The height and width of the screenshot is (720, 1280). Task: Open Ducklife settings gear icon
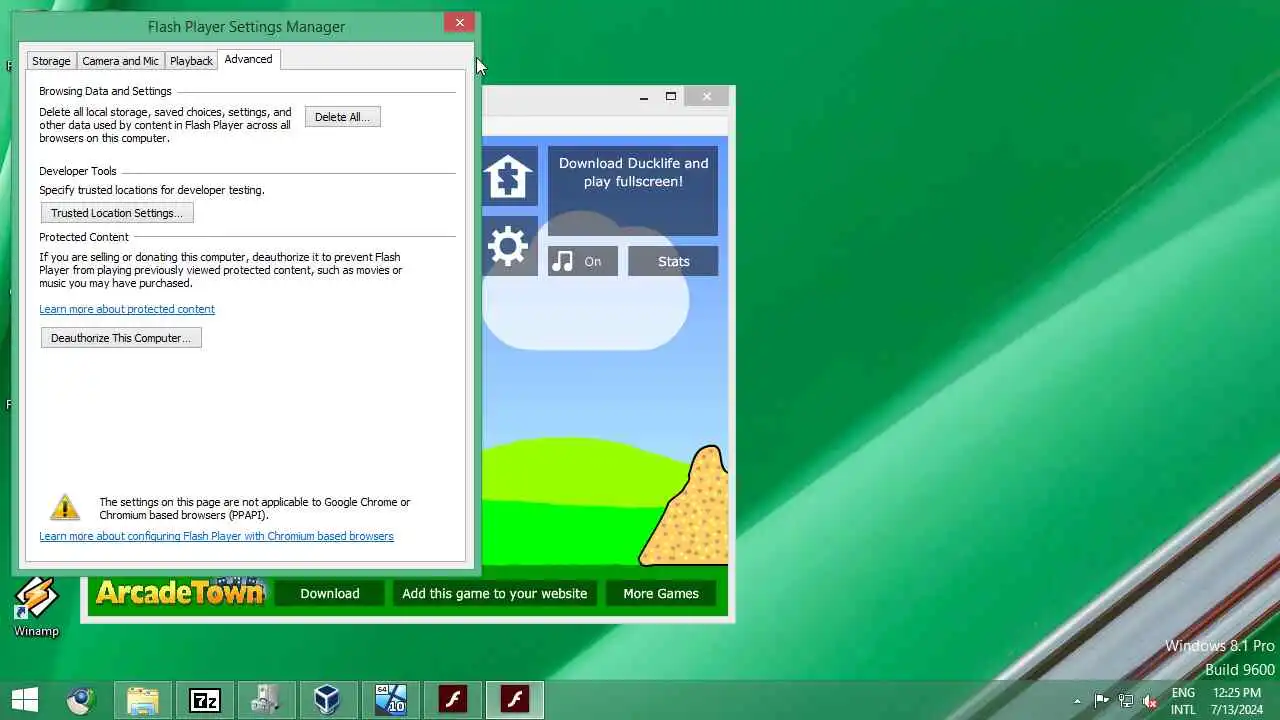[x=509, y=246]
